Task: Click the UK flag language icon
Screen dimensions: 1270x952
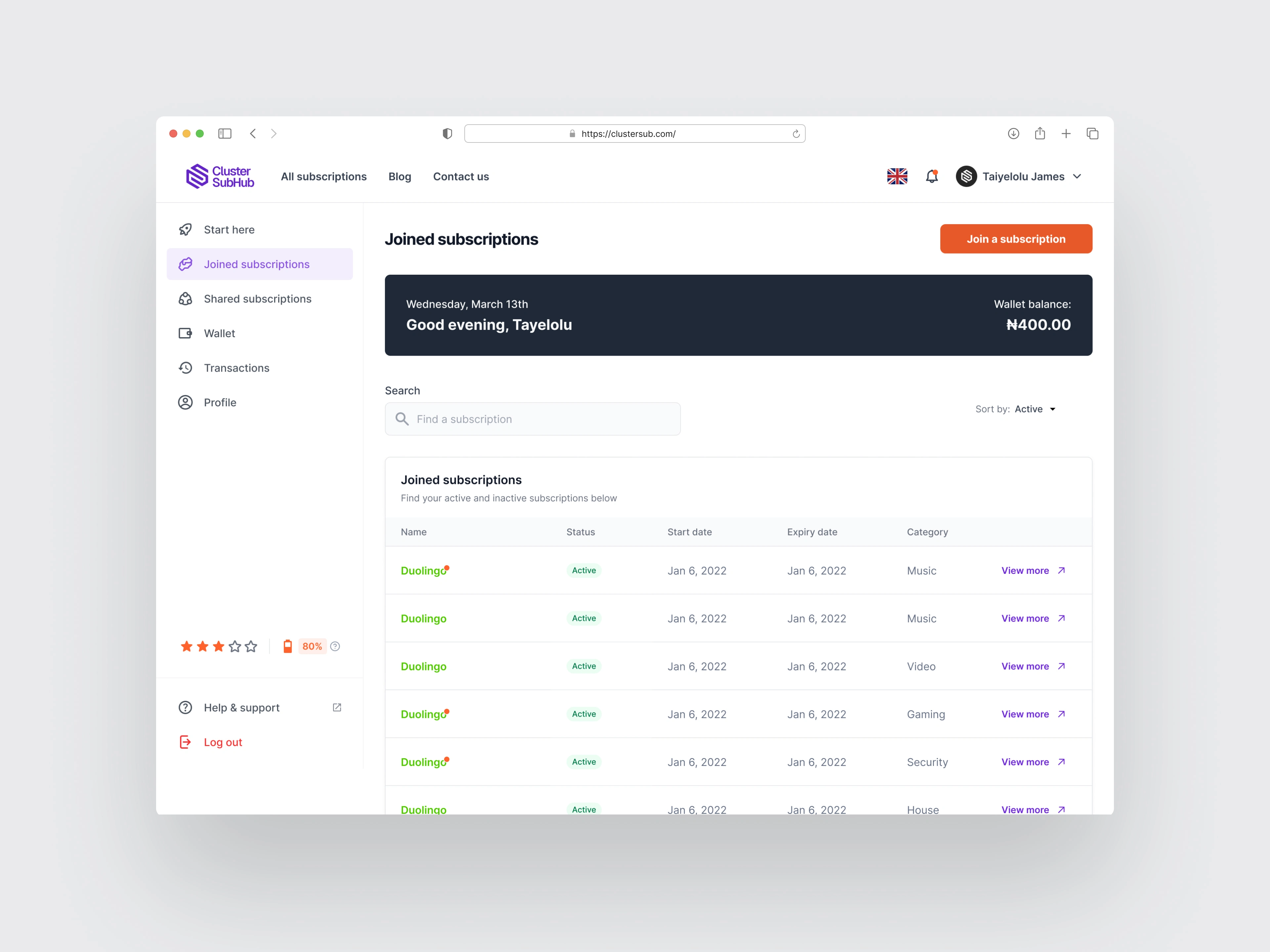Action: tap(897, 176)
